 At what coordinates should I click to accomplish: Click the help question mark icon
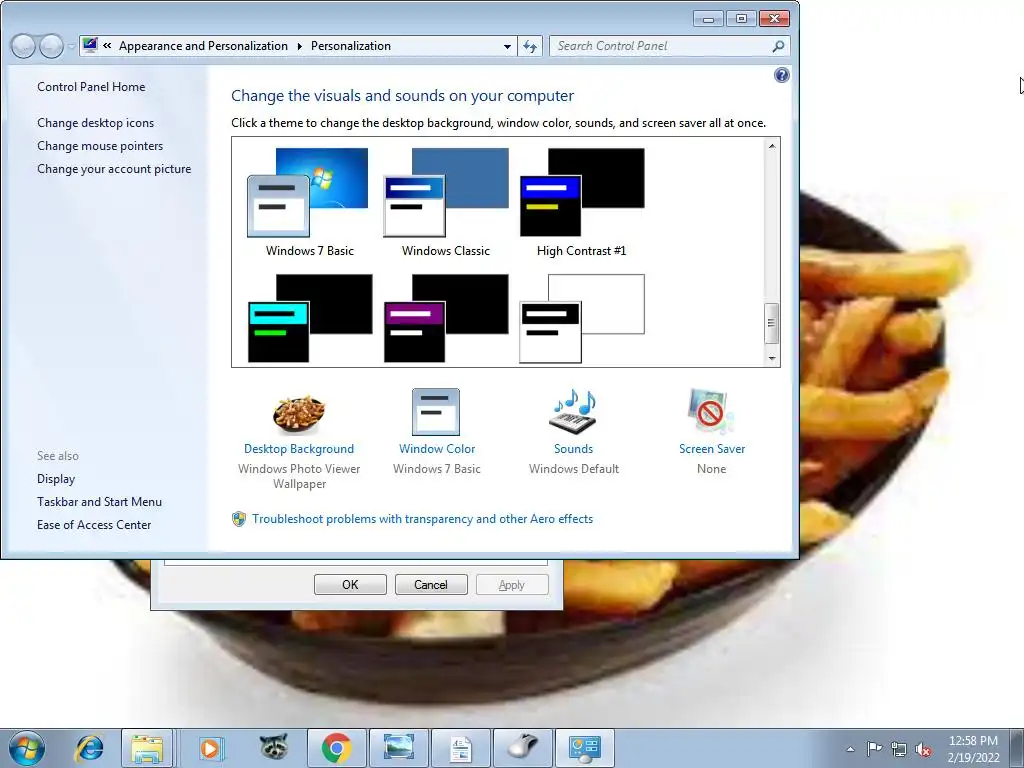click(781, 75)
